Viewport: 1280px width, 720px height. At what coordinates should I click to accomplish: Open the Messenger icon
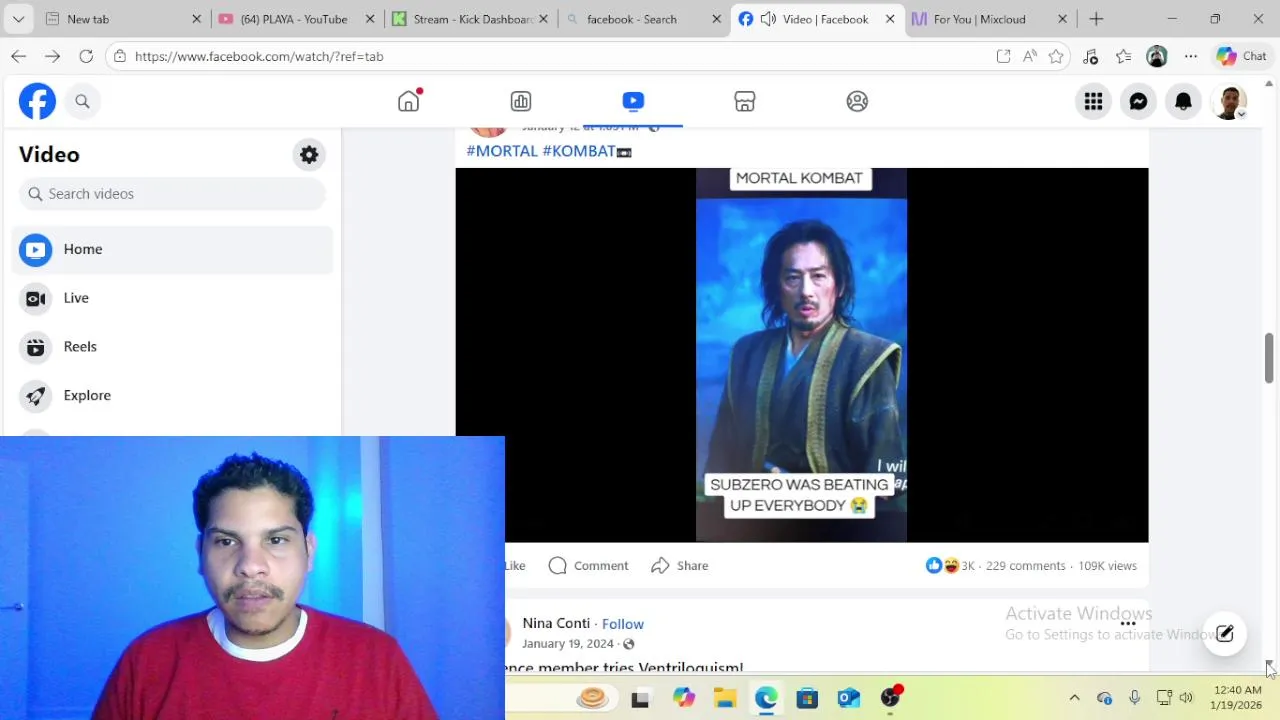1139,101
